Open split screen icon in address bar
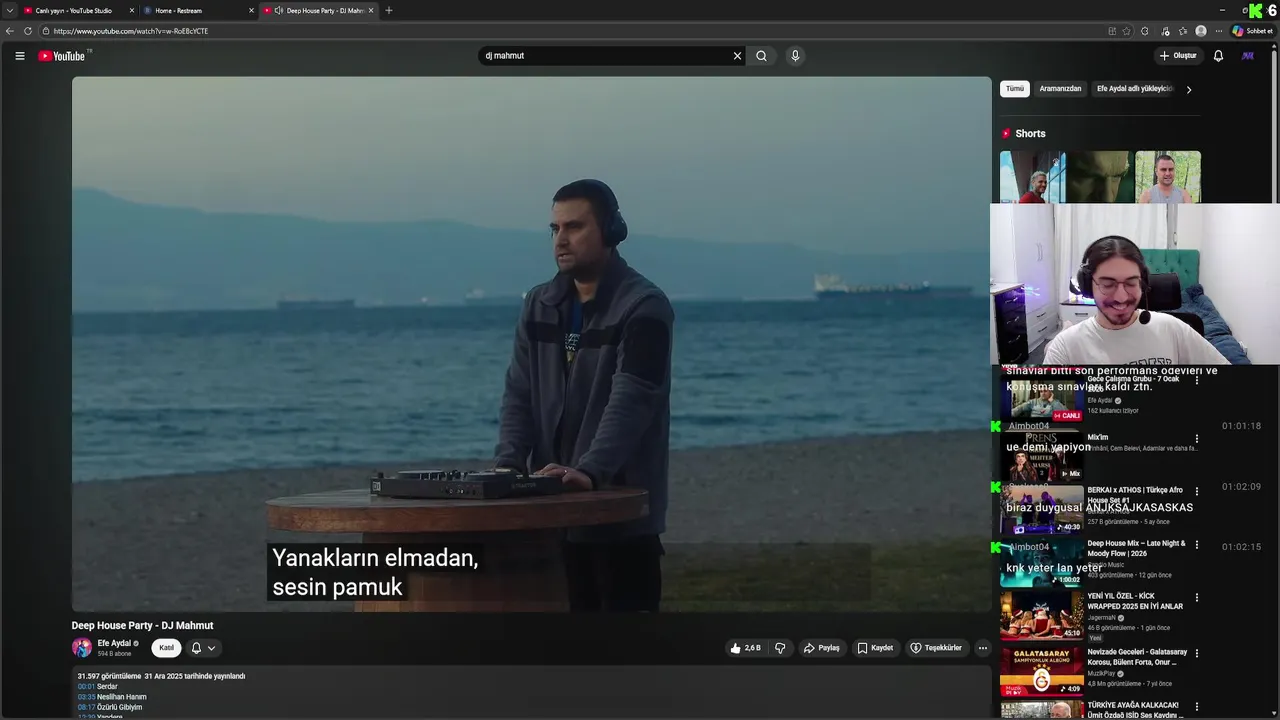 [x=1112, y=31]
